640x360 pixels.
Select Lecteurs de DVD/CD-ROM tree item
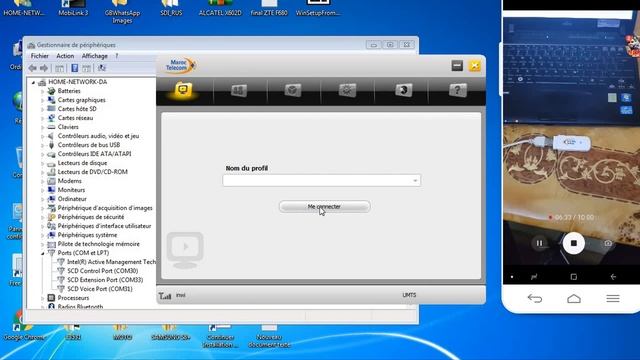93,172
